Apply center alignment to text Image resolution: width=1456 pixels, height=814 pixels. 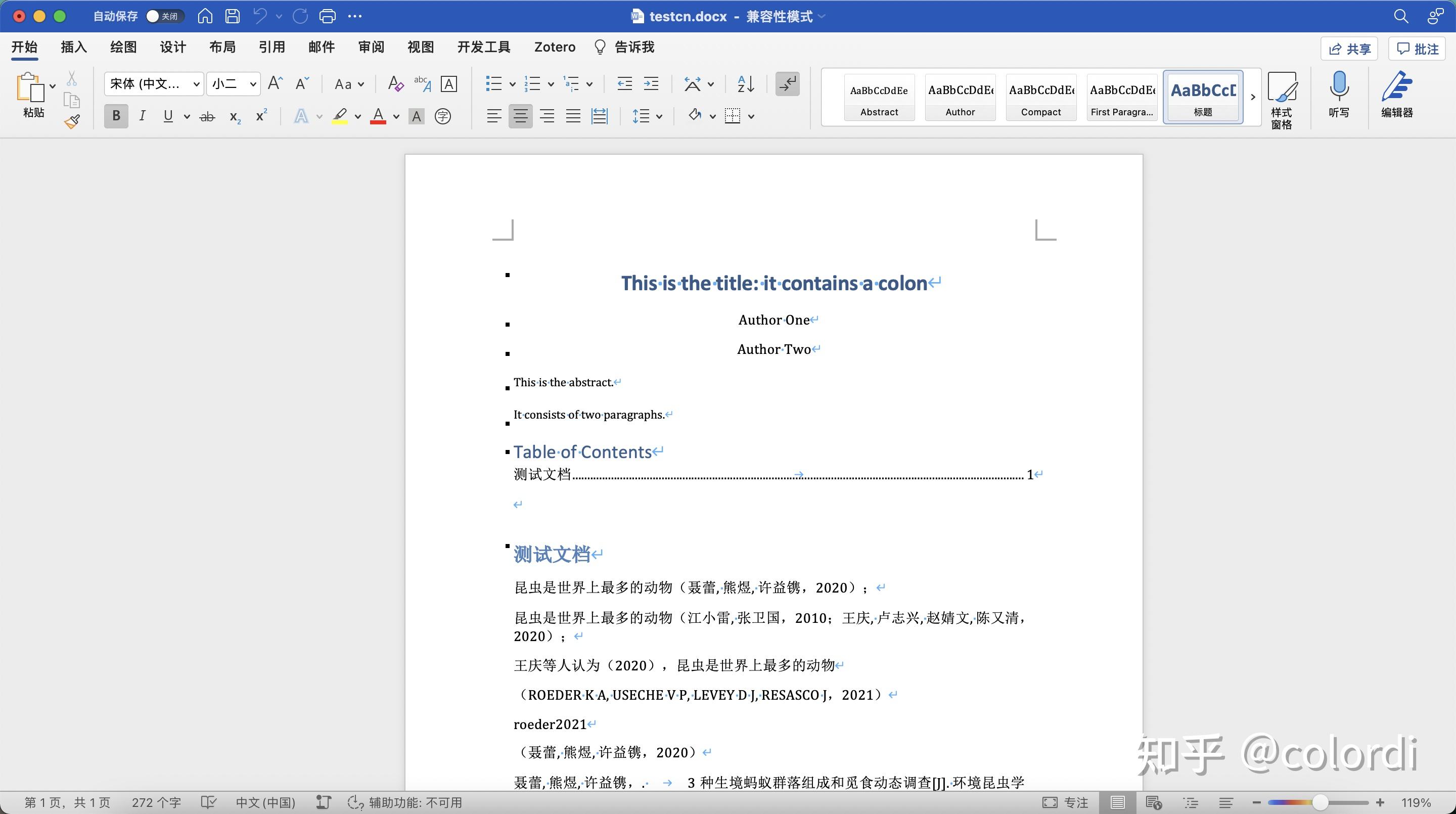pyautogui.click(x=520, y=116)
